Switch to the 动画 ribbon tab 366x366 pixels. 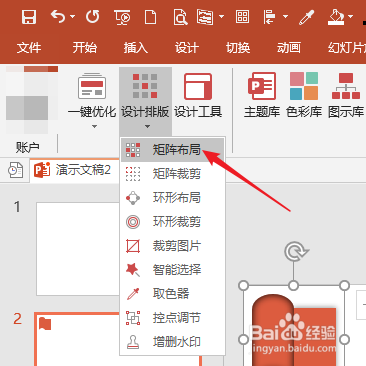click(289, 48)
